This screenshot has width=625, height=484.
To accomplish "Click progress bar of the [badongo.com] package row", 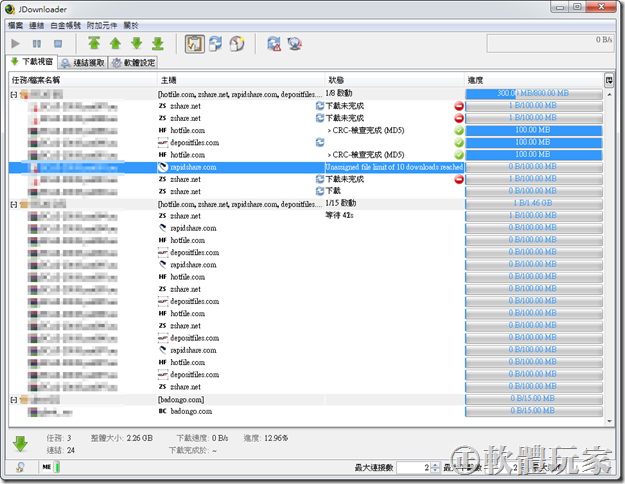I will (x=534, y=399).
